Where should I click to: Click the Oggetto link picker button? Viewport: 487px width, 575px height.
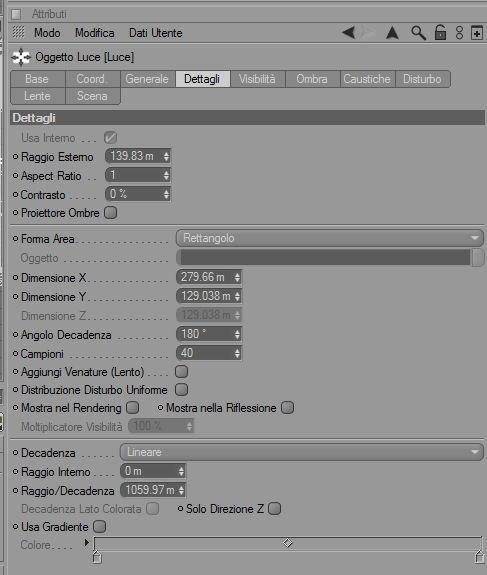[477, 257]
